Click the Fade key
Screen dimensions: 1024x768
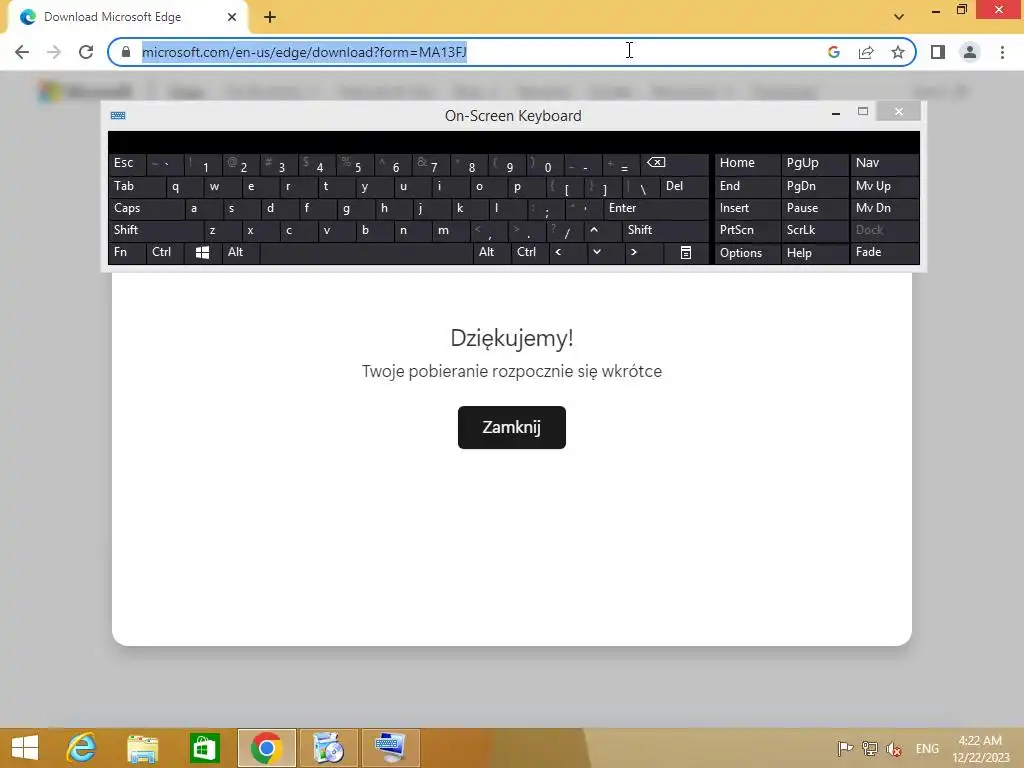click(884, 252)
